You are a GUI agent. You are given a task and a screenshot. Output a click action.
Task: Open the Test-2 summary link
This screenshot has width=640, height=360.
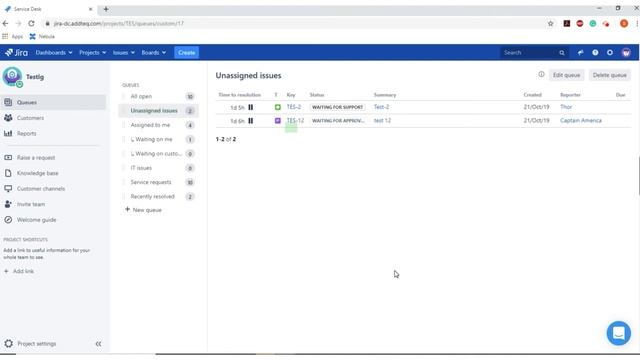[381, 107]
